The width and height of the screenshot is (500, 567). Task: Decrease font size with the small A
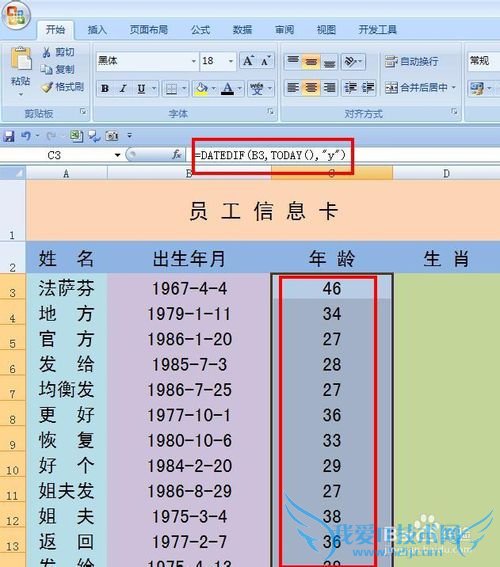[x=266, y=61]
